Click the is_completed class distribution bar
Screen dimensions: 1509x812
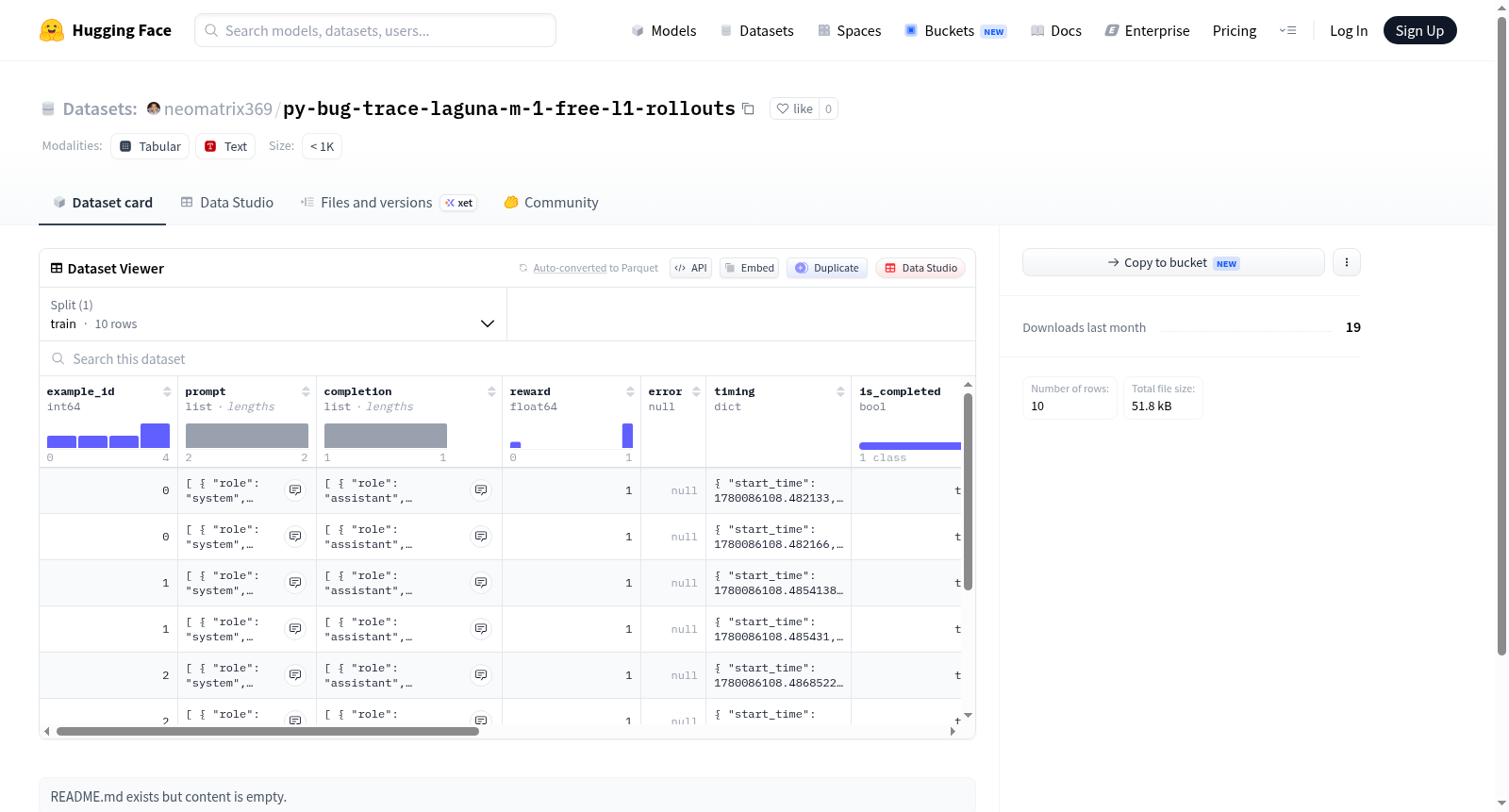[x=910, y=445]
